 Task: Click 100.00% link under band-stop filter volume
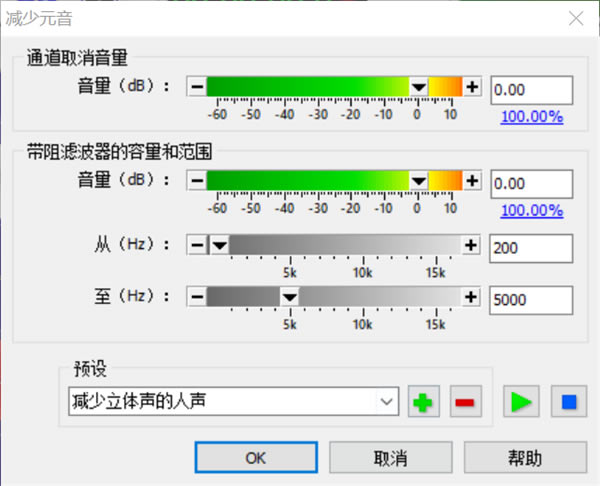(x=531, y=210)
